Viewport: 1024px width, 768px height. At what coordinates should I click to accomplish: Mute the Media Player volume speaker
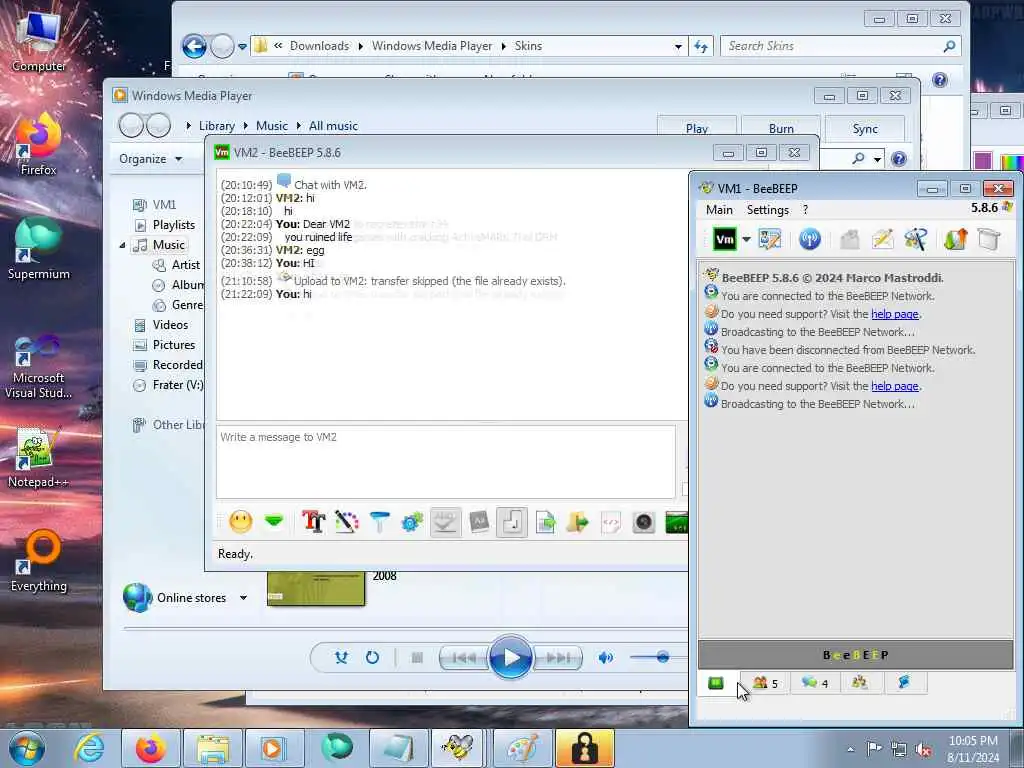click(605, 658)
